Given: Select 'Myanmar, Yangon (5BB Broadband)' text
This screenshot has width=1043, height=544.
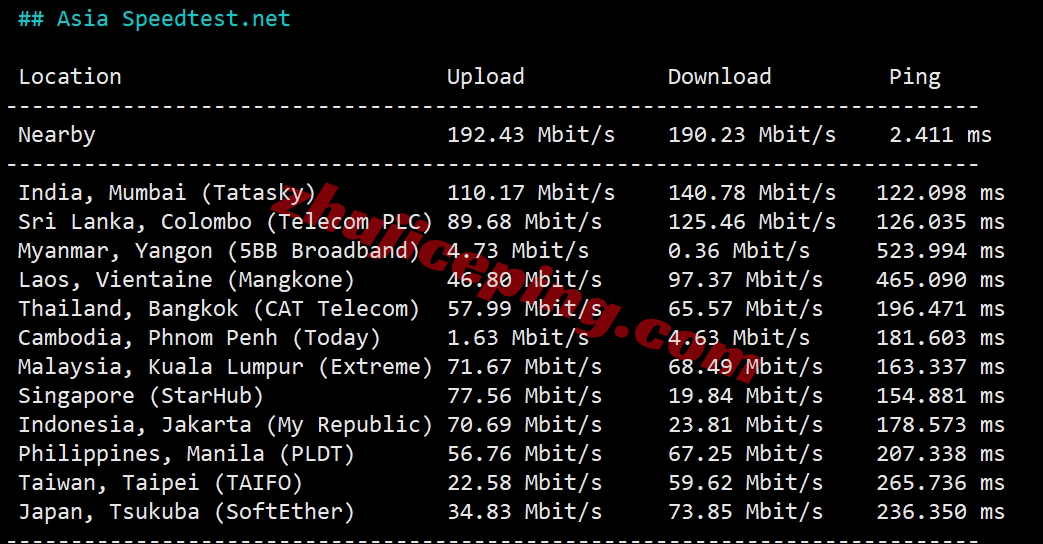Looking at the screenshot, I should click(x=219, y=251).
